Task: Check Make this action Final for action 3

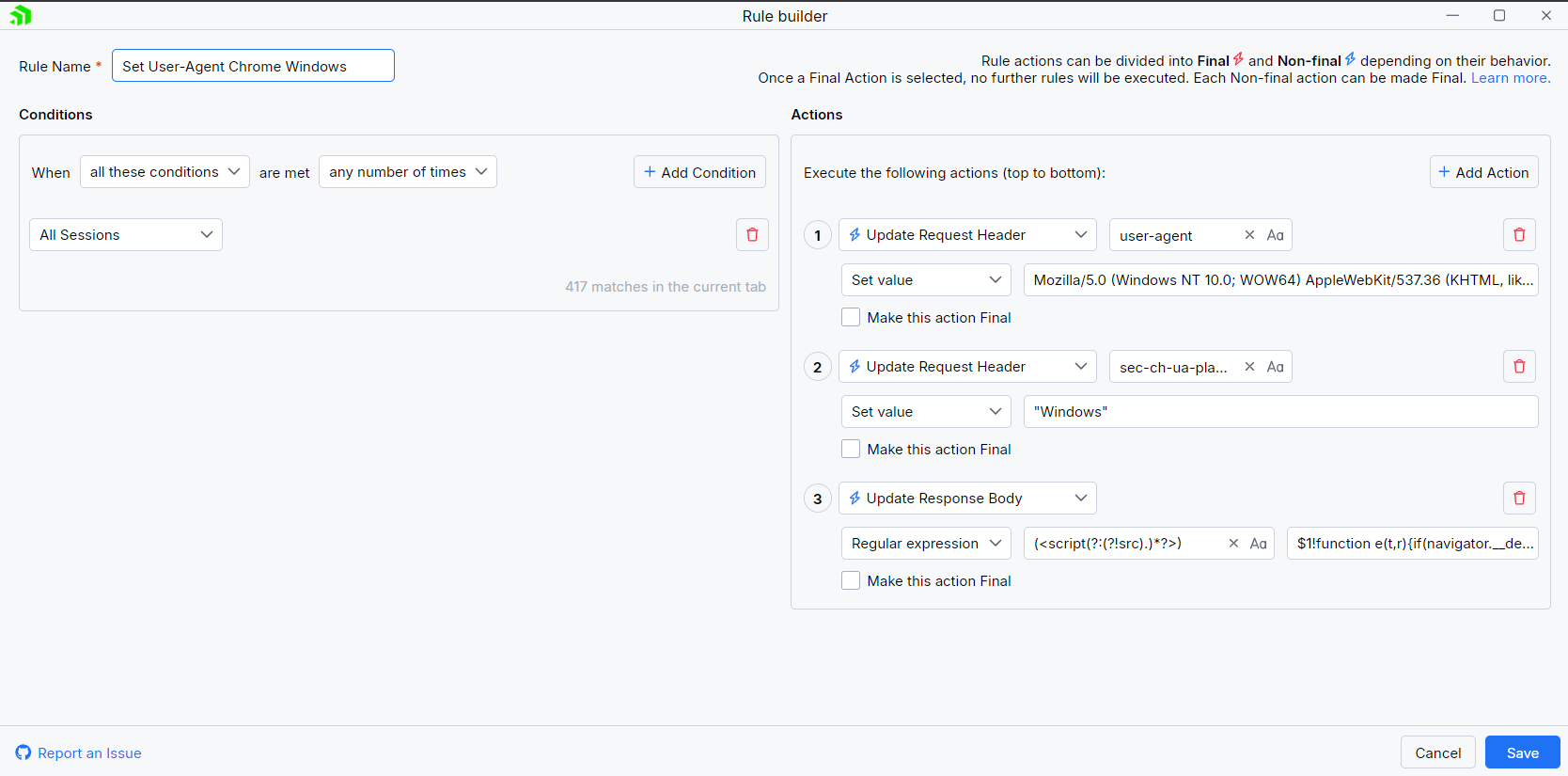Action: tap(851, 581)
